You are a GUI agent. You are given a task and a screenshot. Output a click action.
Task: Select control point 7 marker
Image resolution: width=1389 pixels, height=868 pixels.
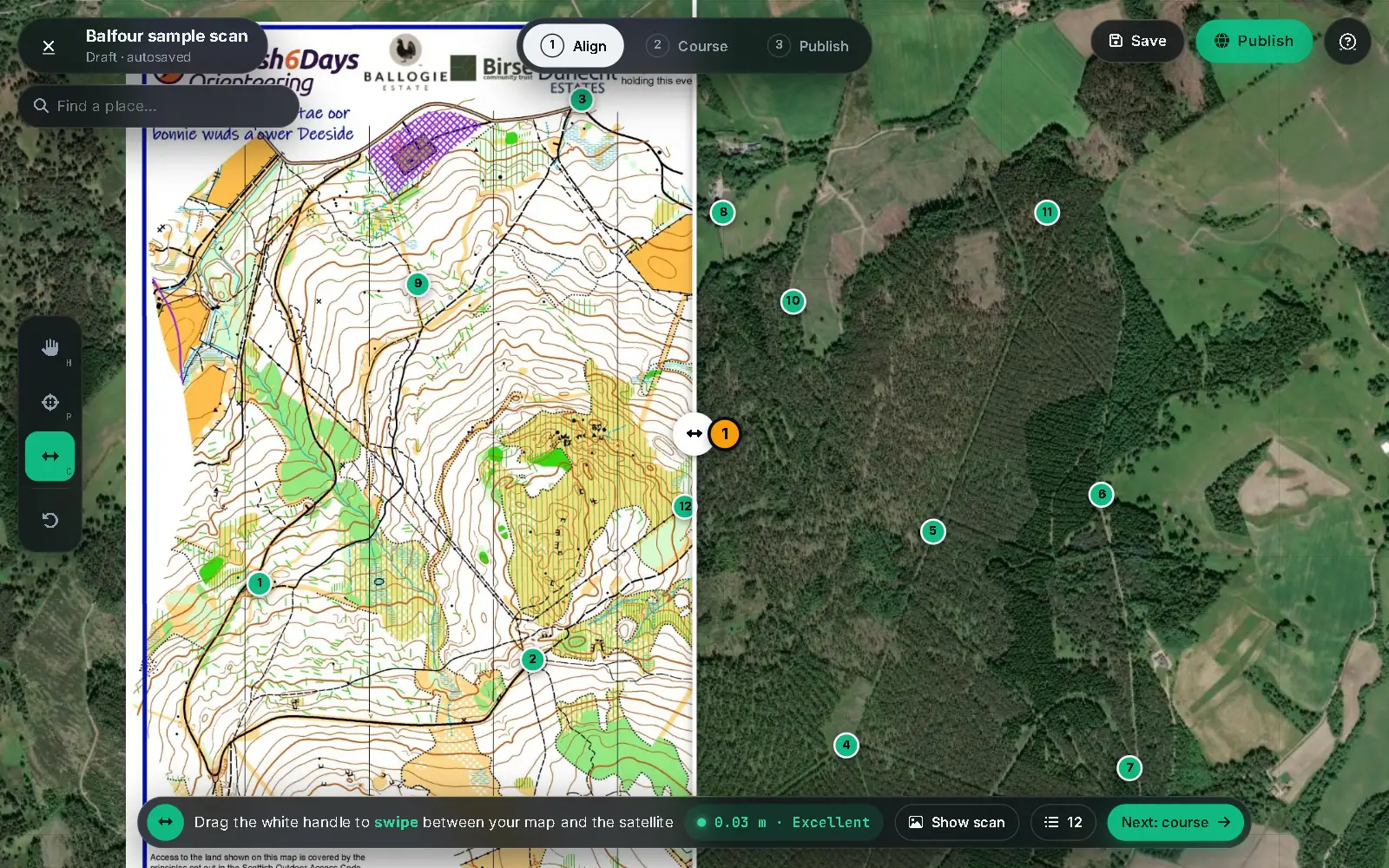point(1129,768)
